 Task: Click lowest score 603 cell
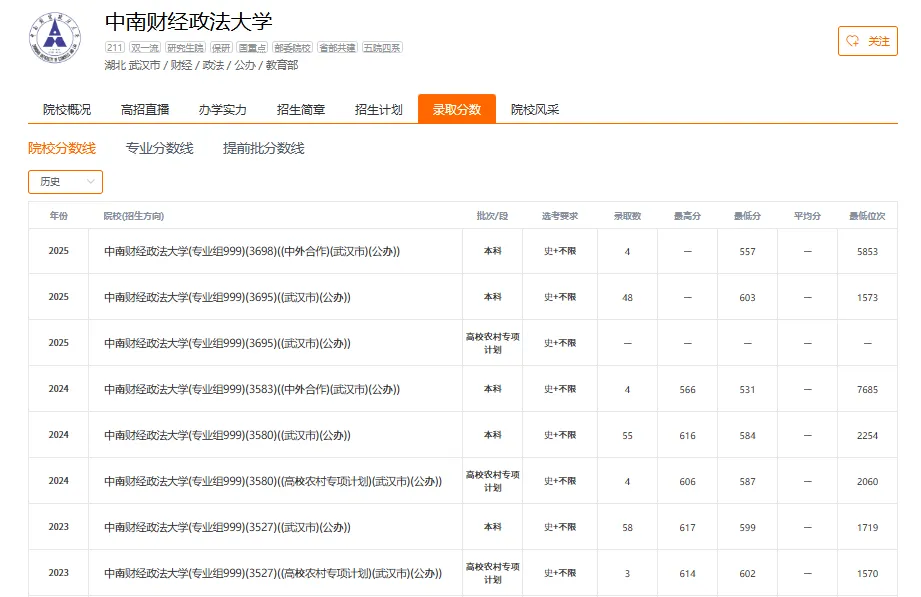coord(747,297)
